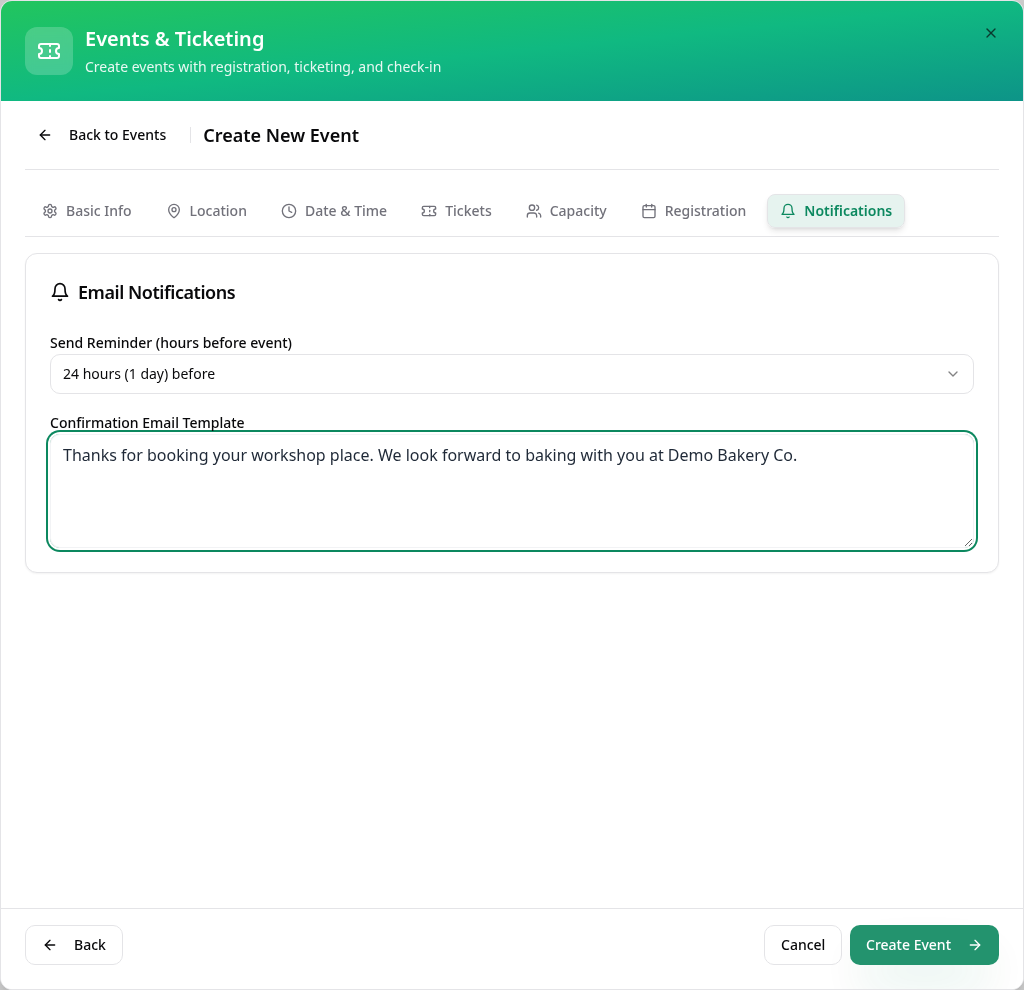Close the Events & Ticketing dialog
Viewport: 1024px width, 990px height.
click(x=990, y=33)
